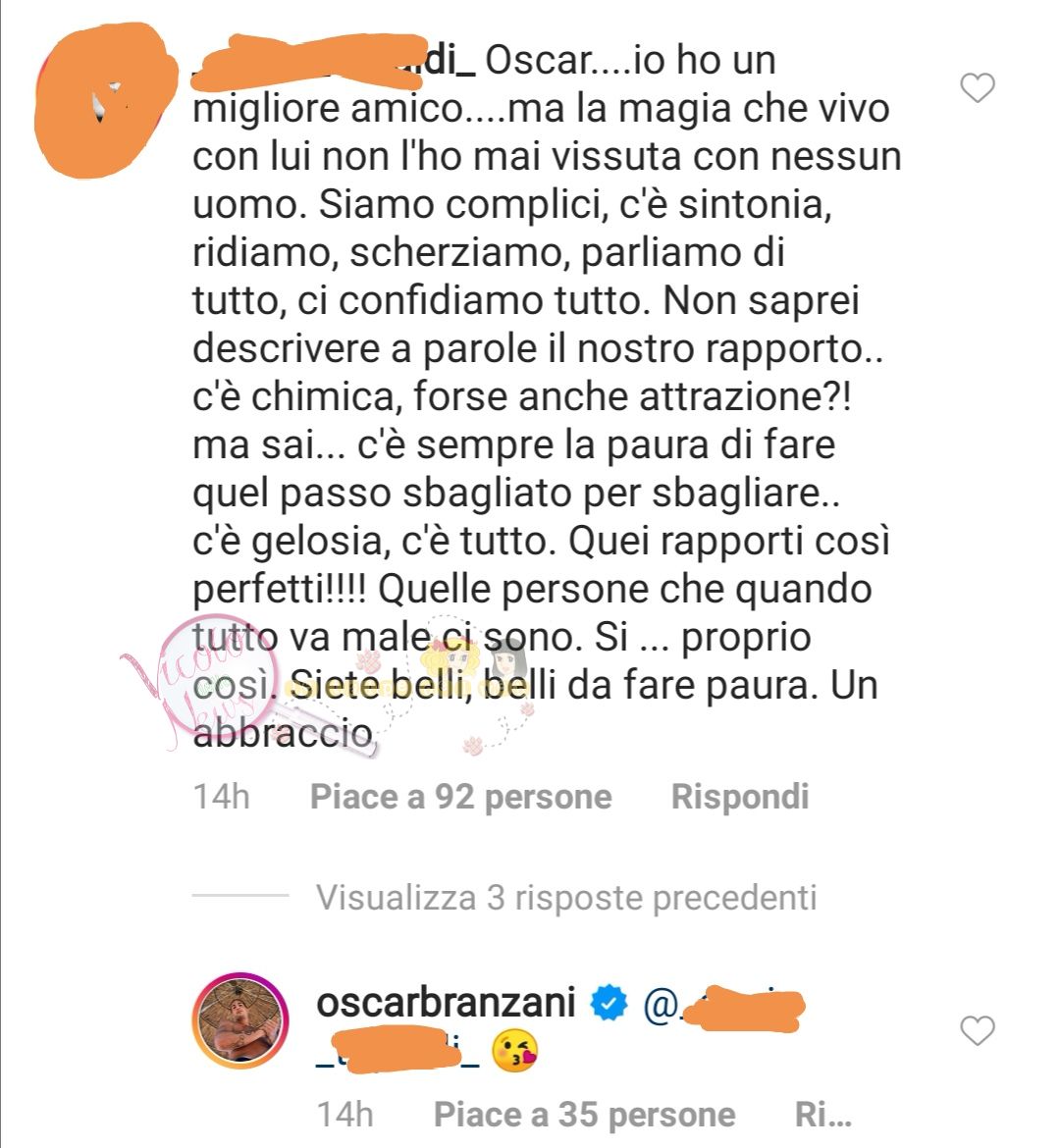1060x1148 pixels.
Task: Open the oscarbranzani username link
Action: pos(446,1003)
